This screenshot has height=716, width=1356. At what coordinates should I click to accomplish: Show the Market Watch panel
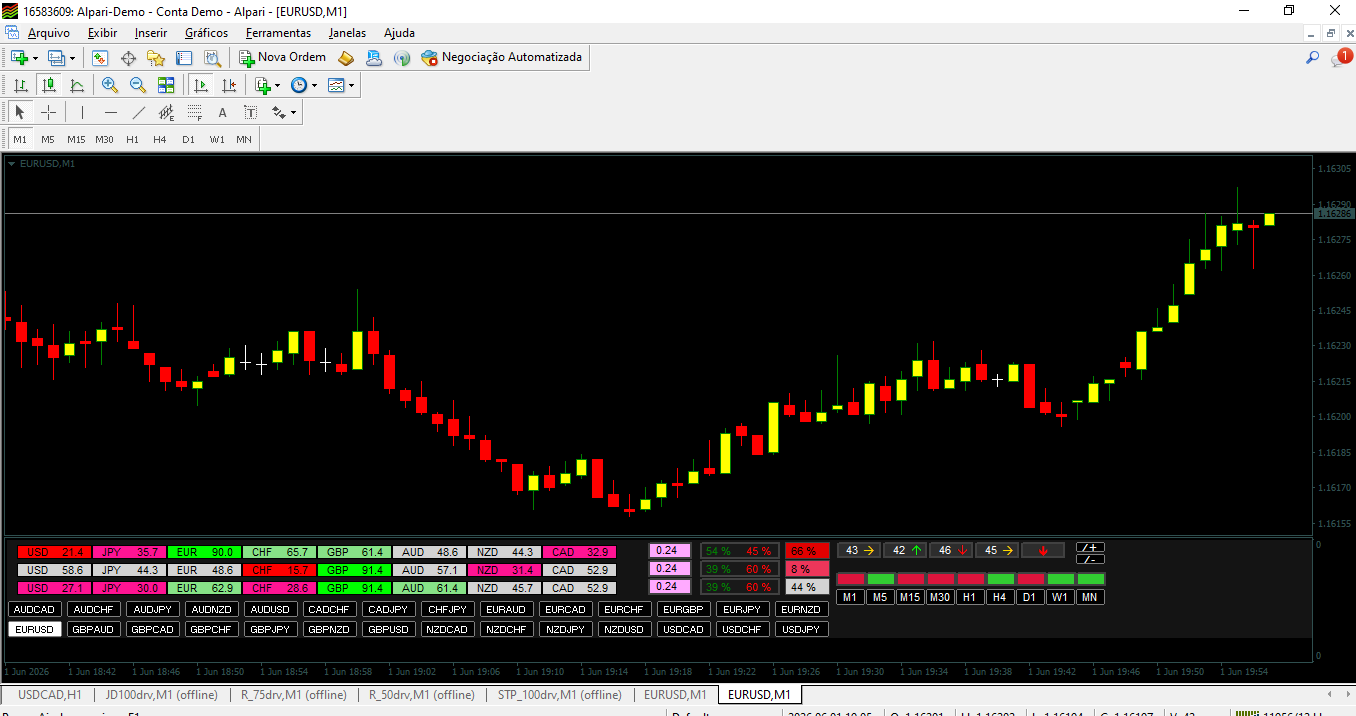100,58
